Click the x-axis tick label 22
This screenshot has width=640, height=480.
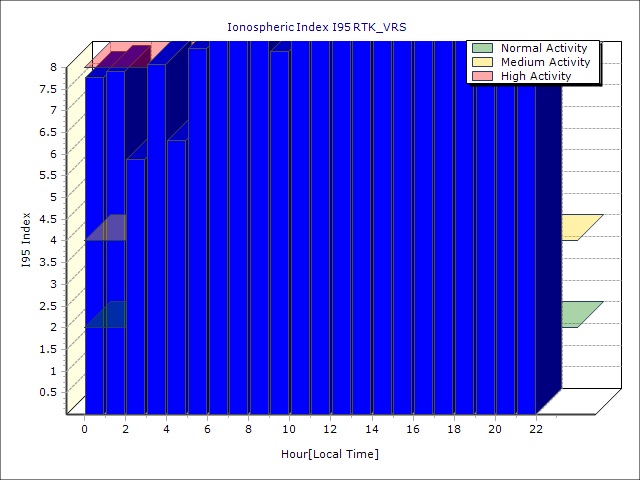(536, 429)
